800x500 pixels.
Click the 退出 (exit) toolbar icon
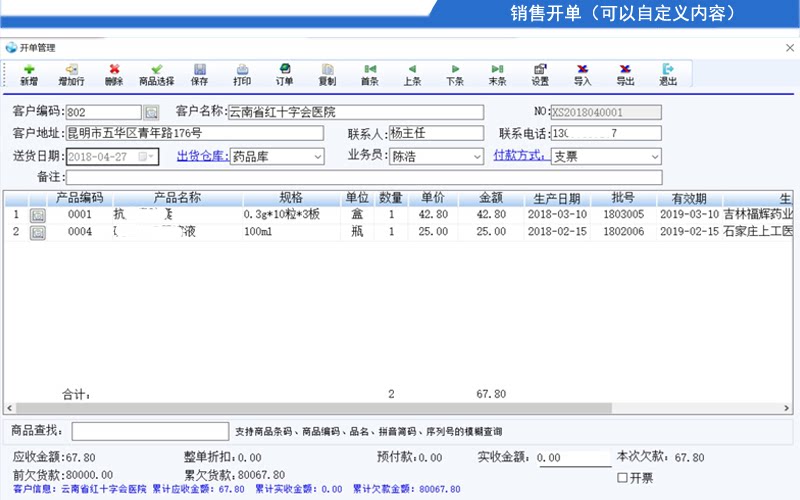[668, 74]
